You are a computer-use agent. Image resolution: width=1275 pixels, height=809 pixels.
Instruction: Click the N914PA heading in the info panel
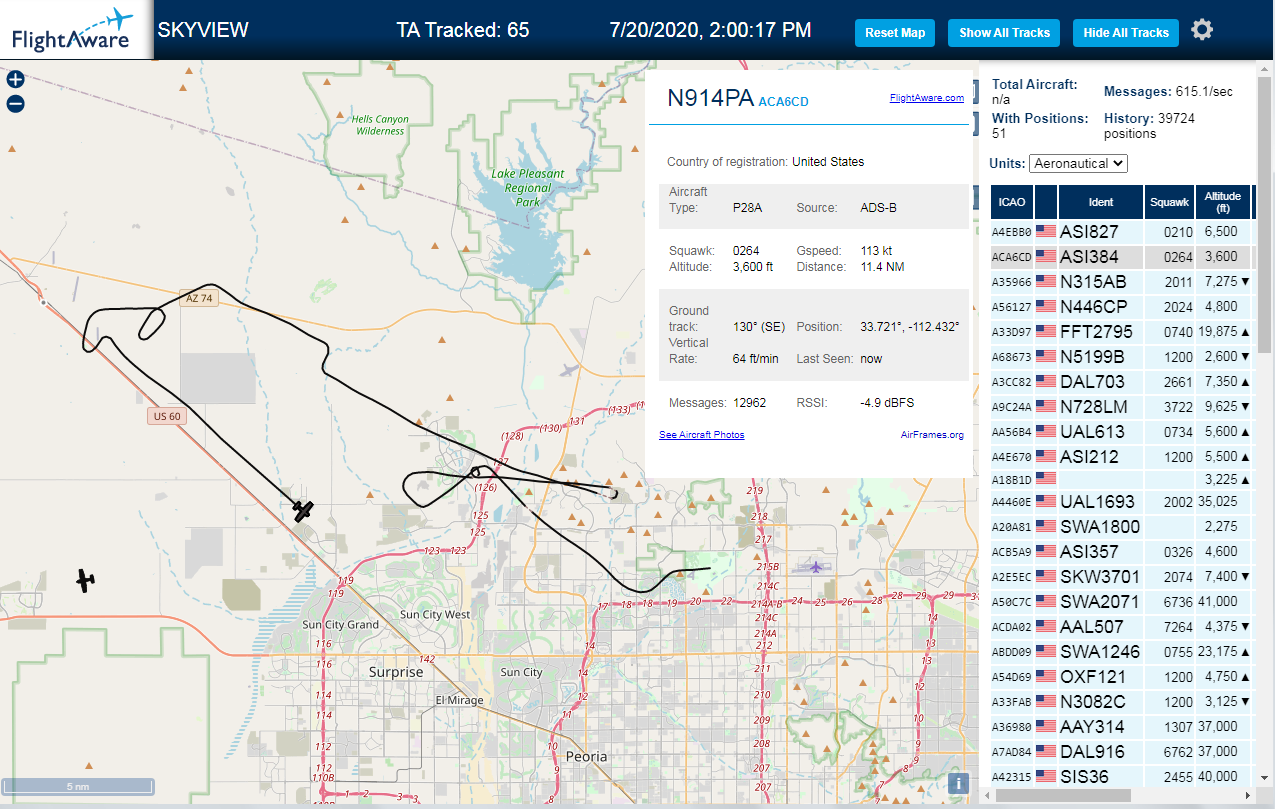coord(711,97)
